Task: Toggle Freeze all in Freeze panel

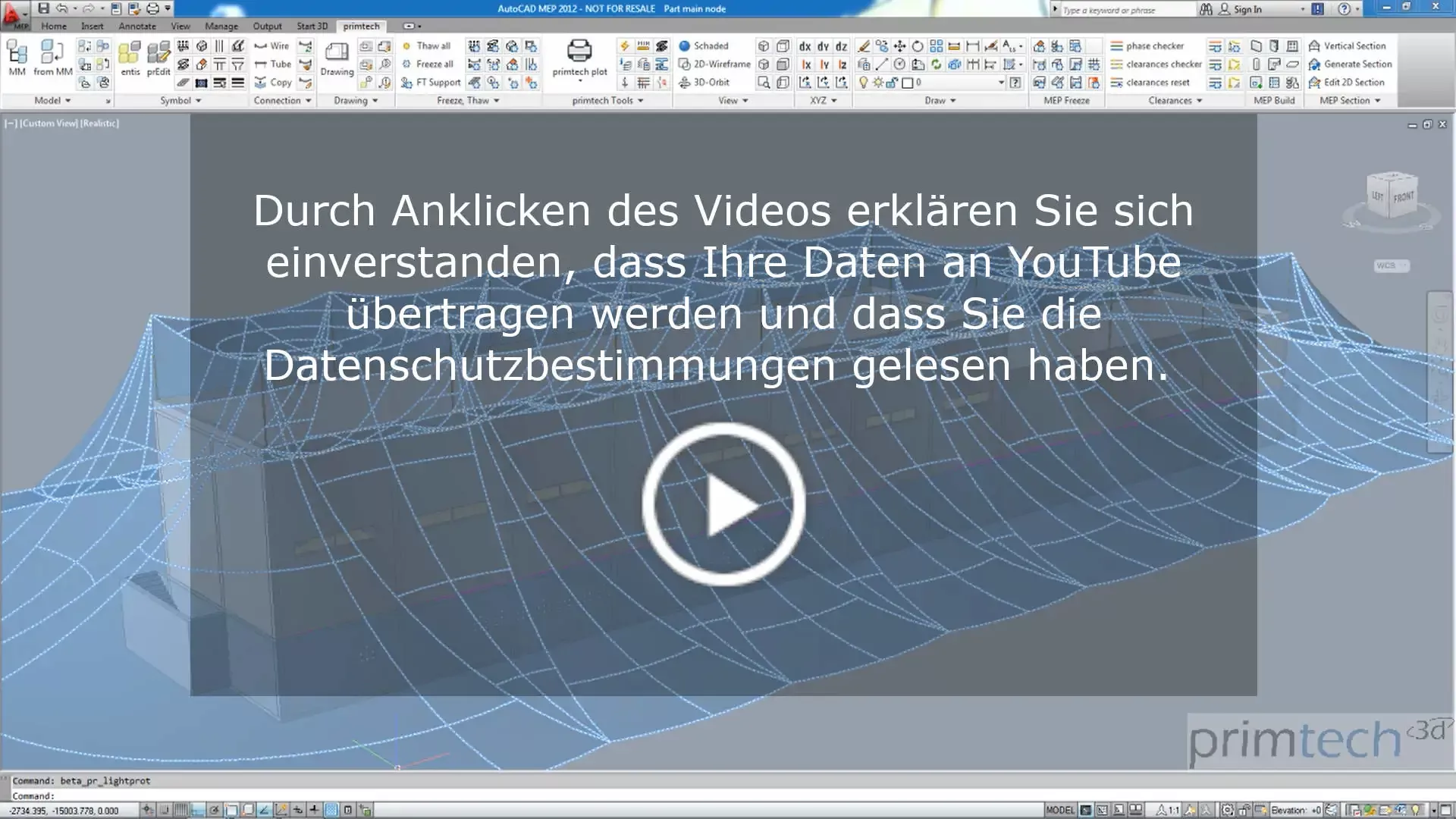Action: 428,64
